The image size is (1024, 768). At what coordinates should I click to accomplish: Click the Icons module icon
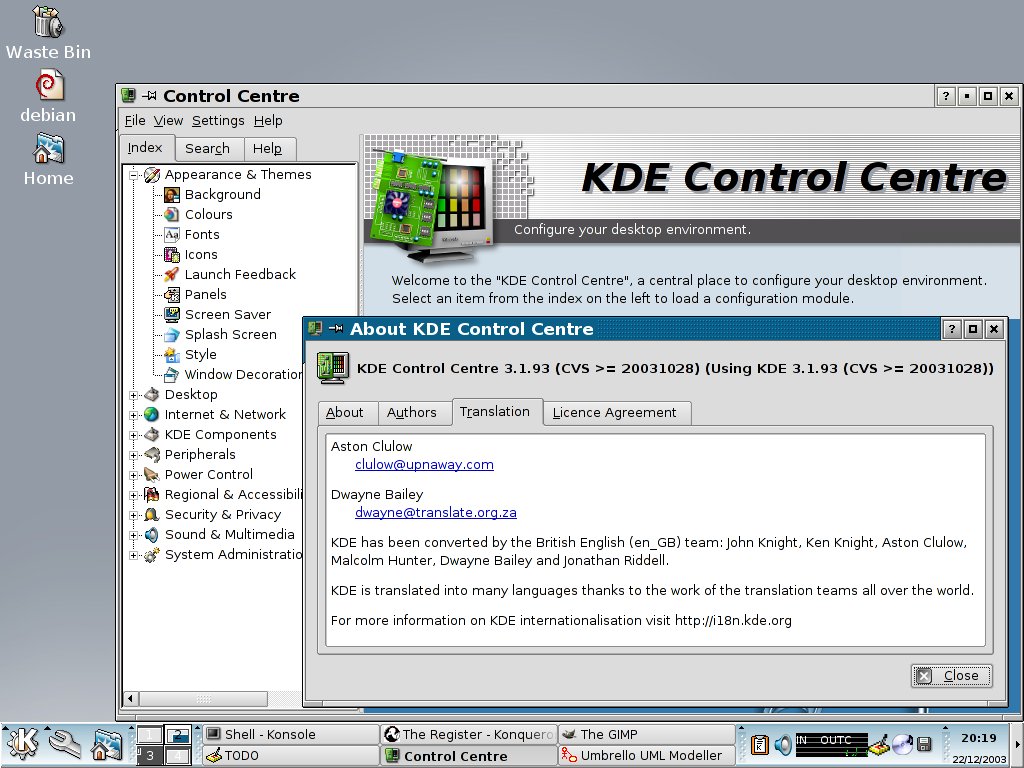pos(172,255)
